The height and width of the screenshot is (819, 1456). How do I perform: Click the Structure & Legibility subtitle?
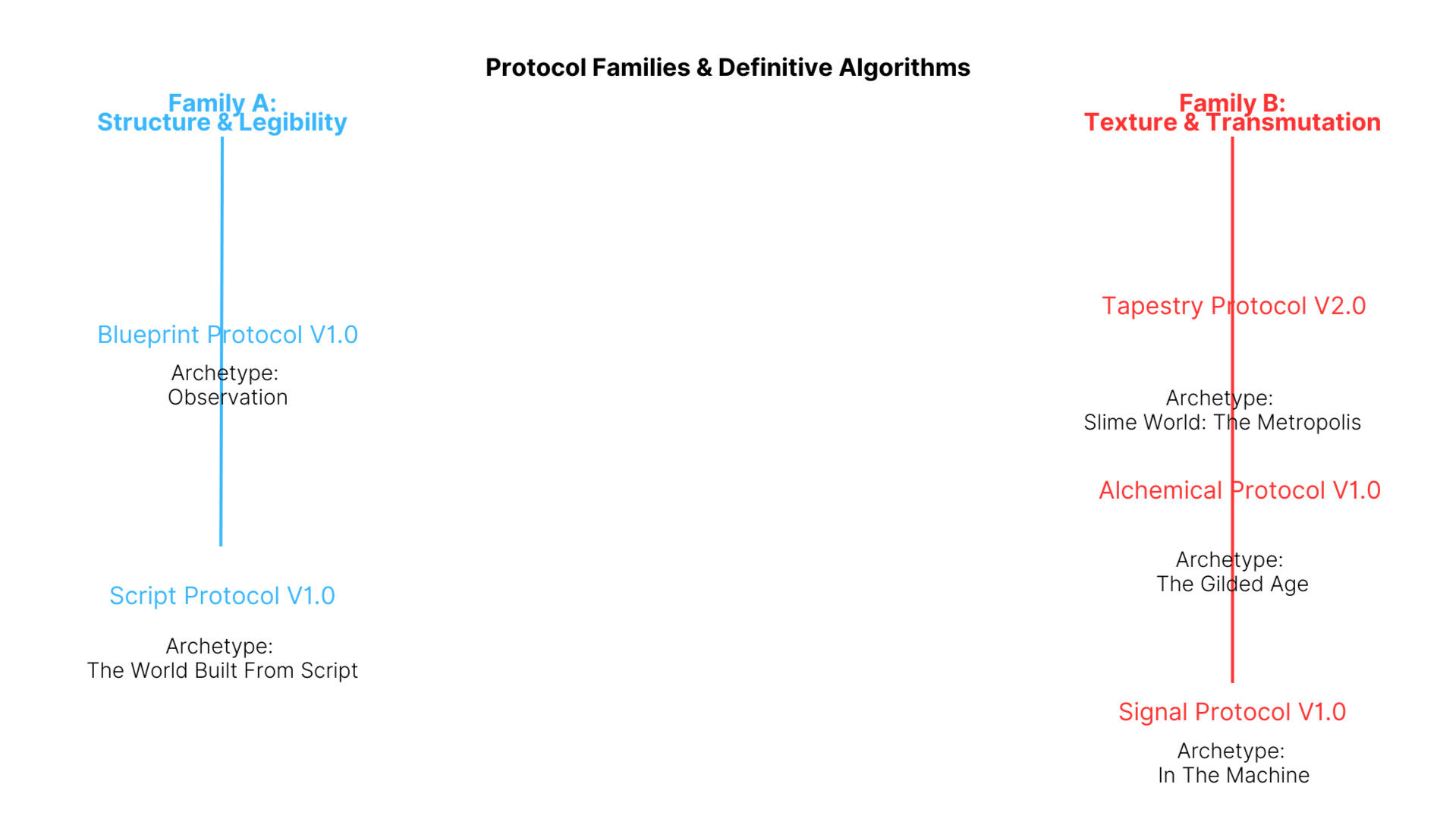coord(222,123)
